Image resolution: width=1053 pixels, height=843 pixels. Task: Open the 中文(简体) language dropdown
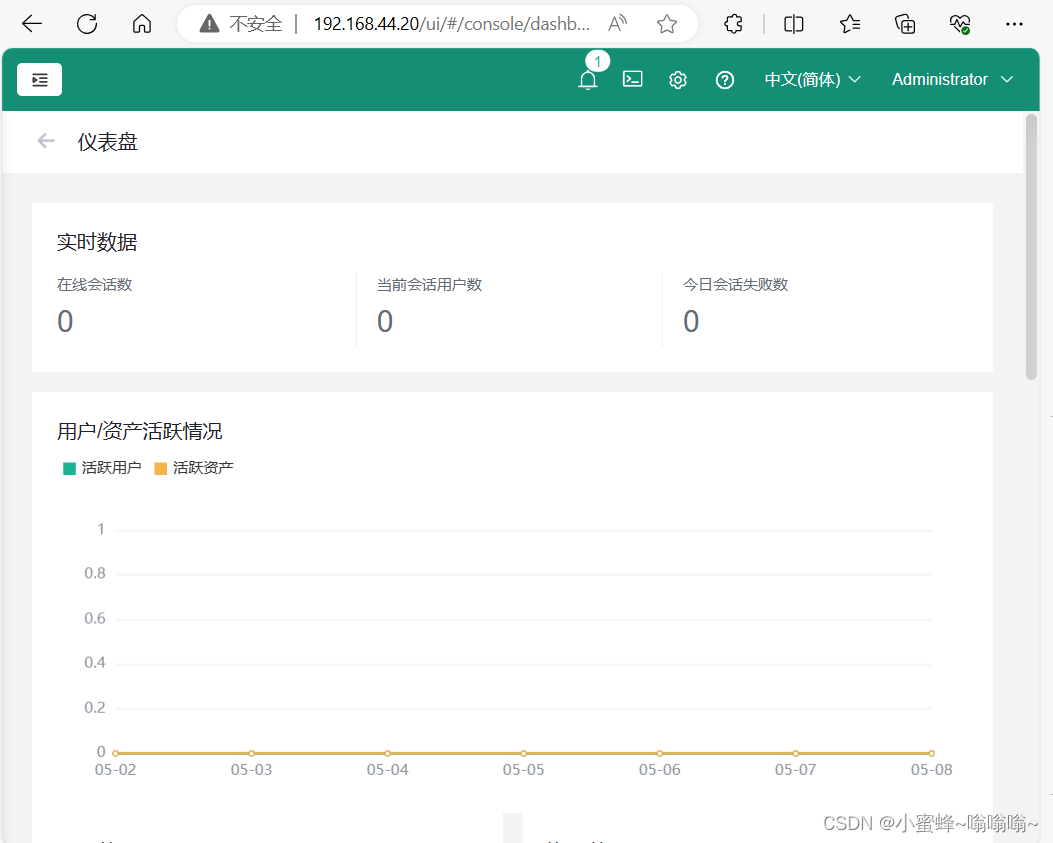coord(813,79)
